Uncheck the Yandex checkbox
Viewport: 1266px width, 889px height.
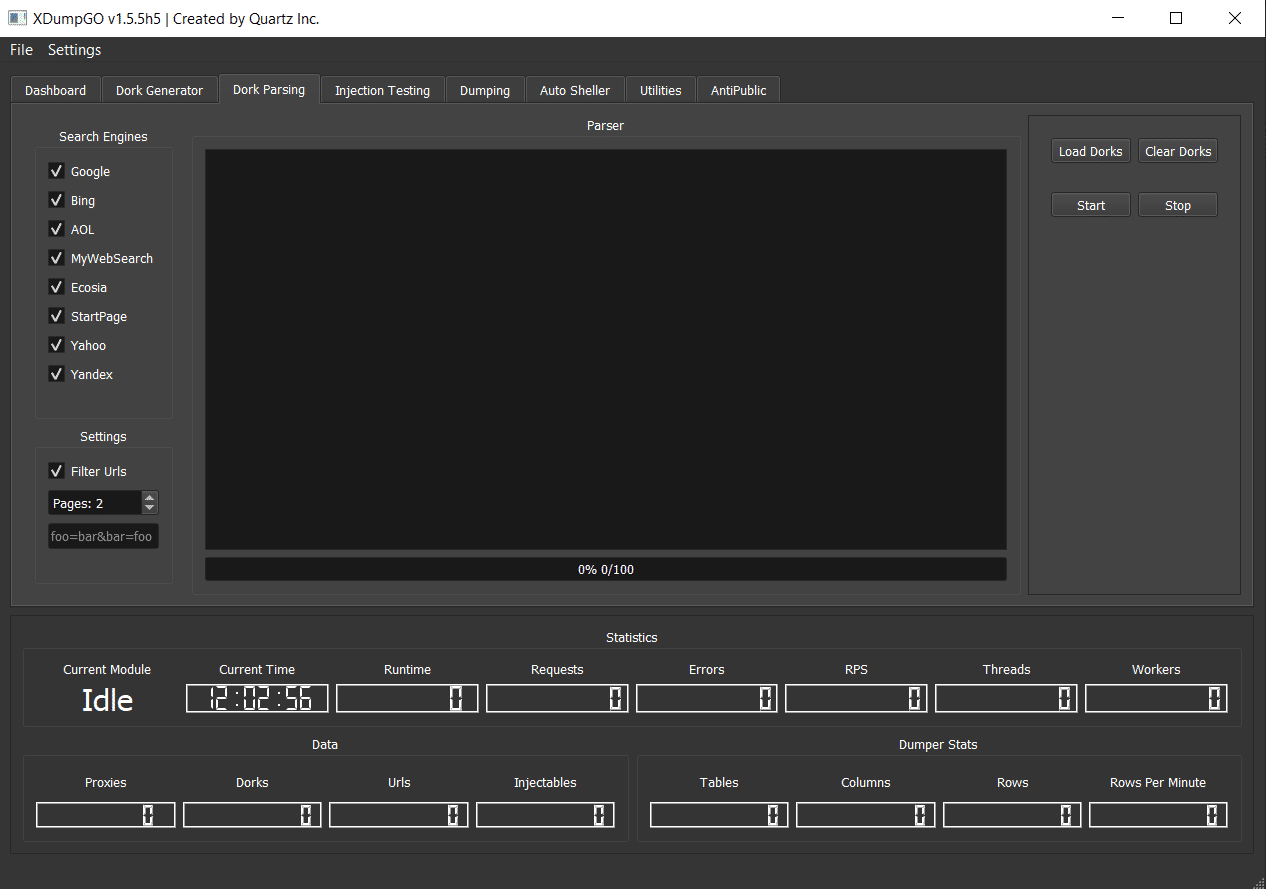(x=56, y=374)
